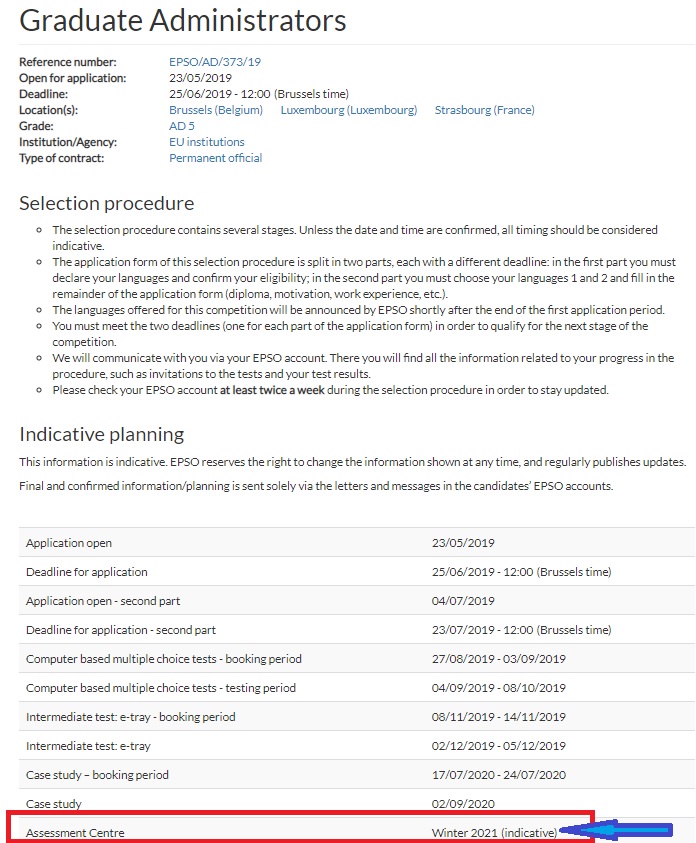696x843 pixels.
Task: Click the Permanent official contract link
Action: pyautogui.click(x=215, y=158)
